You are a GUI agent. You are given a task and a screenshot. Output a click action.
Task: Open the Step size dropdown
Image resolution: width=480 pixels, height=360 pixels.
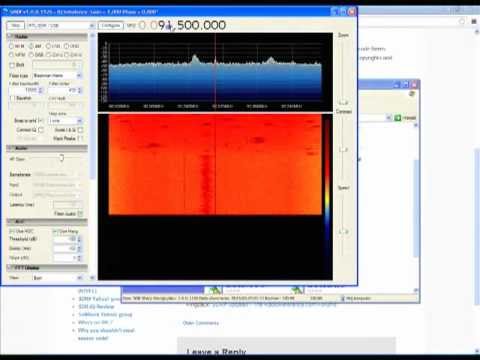click(x=65, y=121)
